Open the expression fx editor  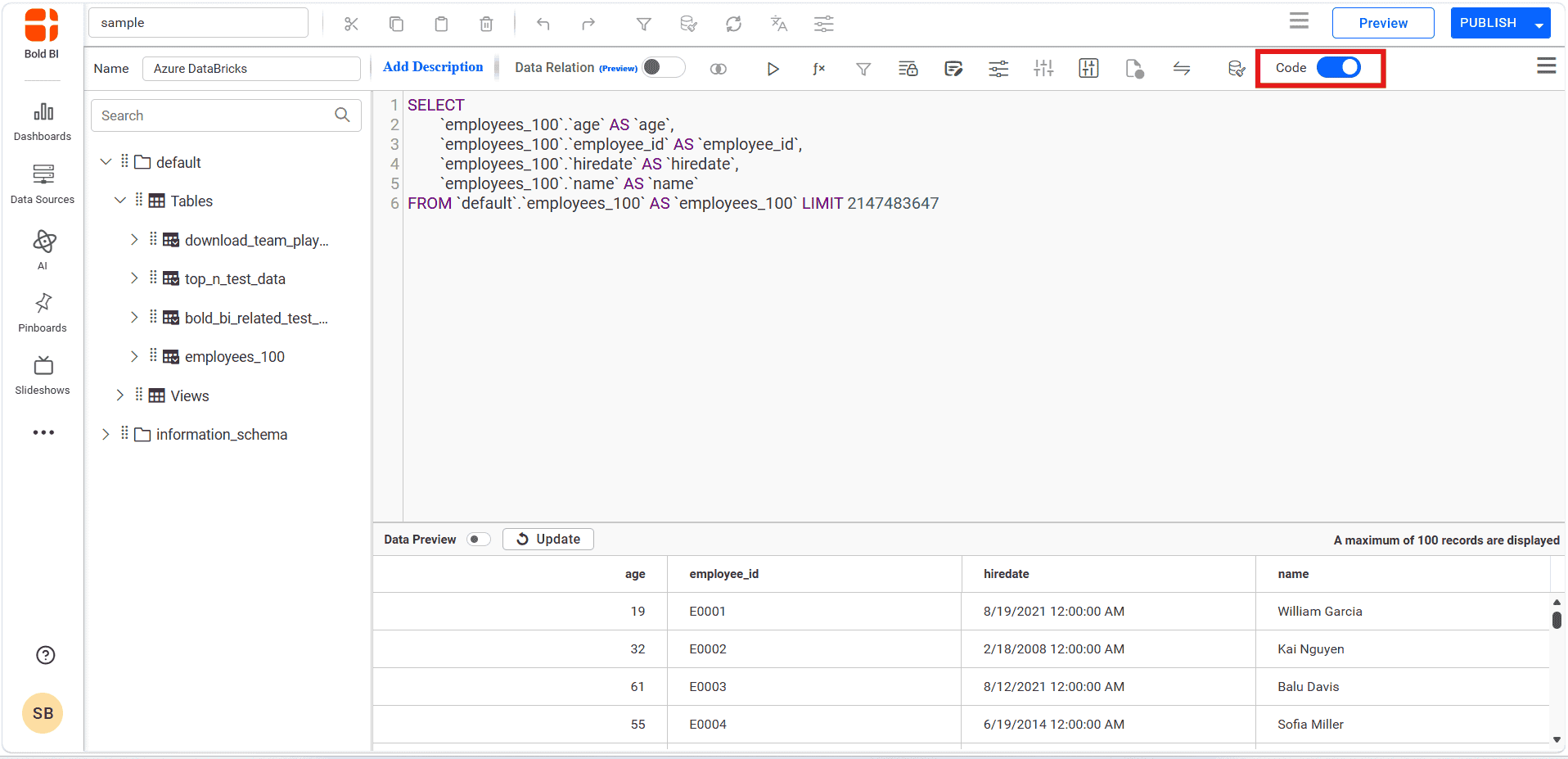coord(818,69)
